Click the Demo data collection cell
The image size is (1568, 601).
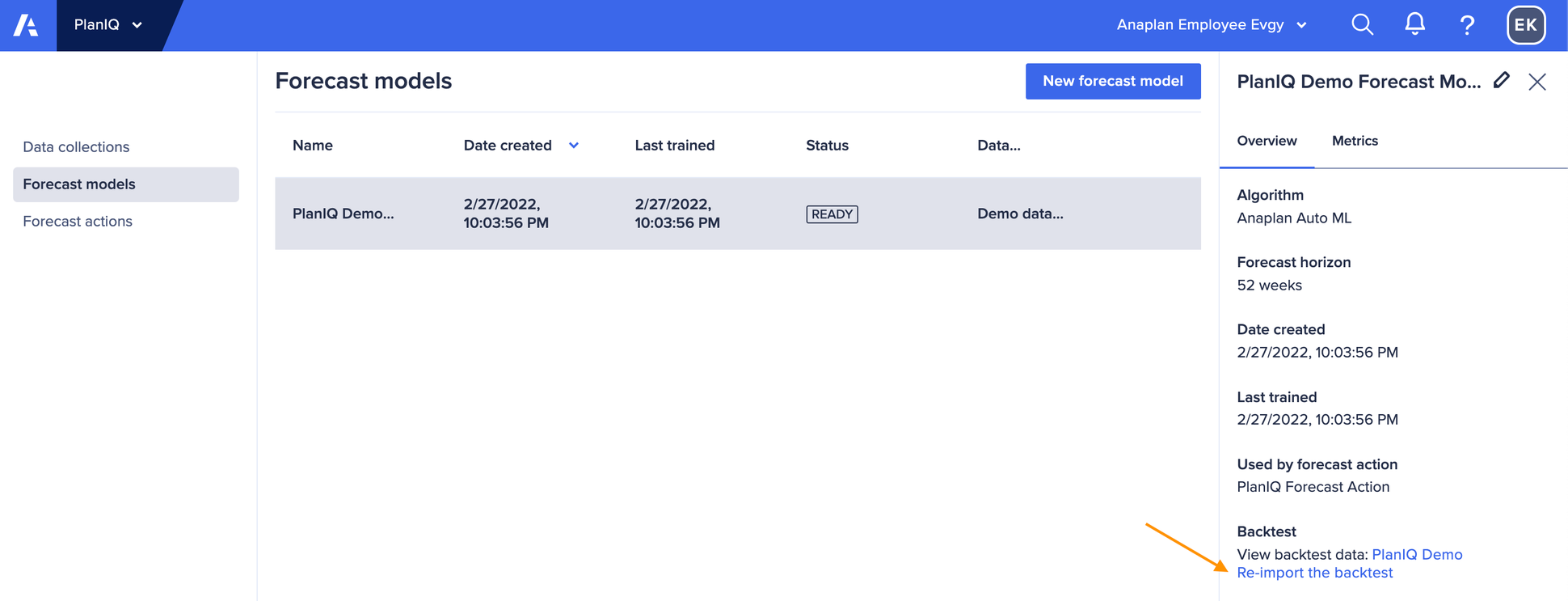coord(1020,214)
